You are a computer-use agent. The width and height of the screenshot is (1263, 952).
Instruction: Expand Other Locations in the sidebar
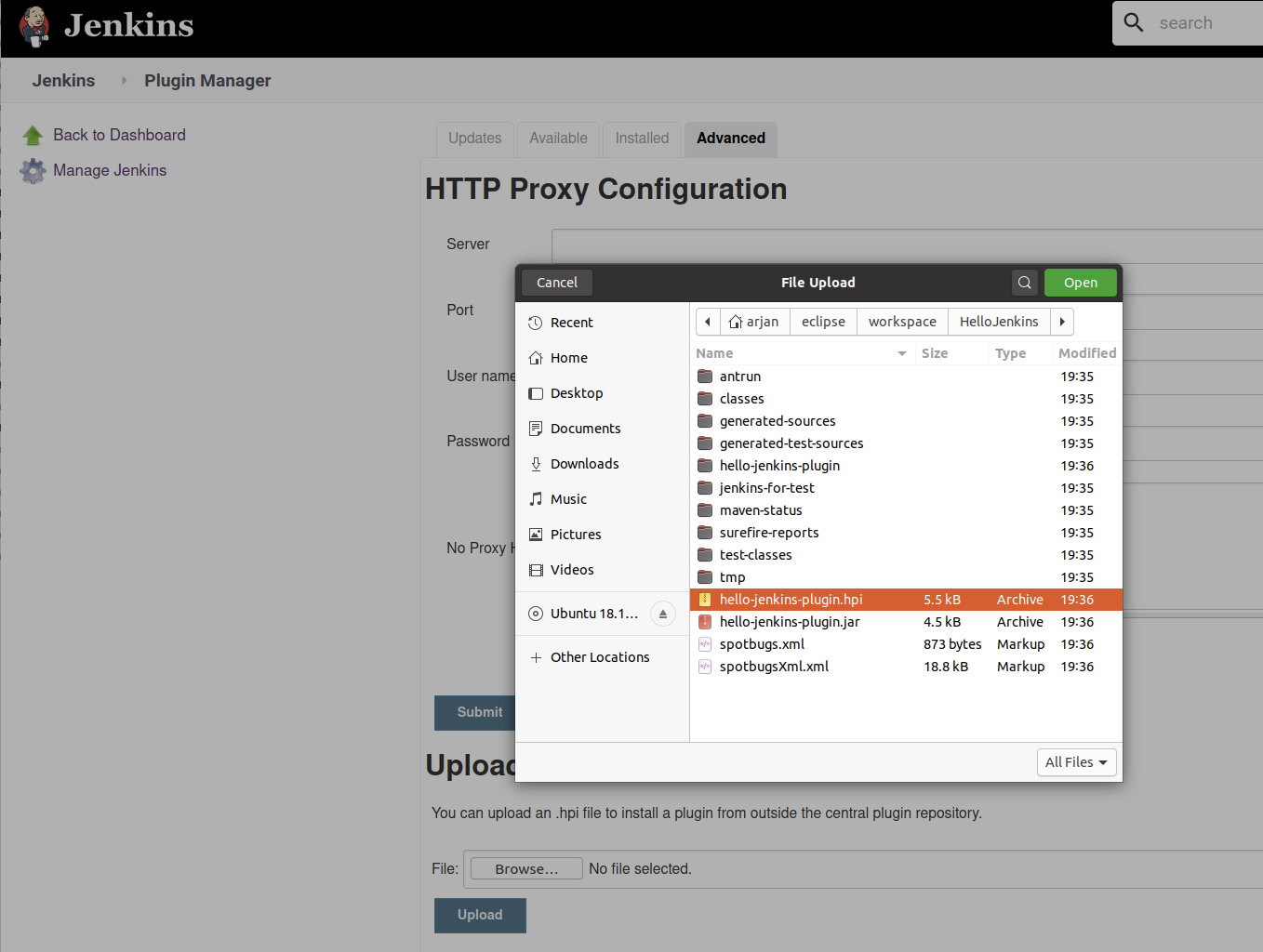click(x=599, y=656)
